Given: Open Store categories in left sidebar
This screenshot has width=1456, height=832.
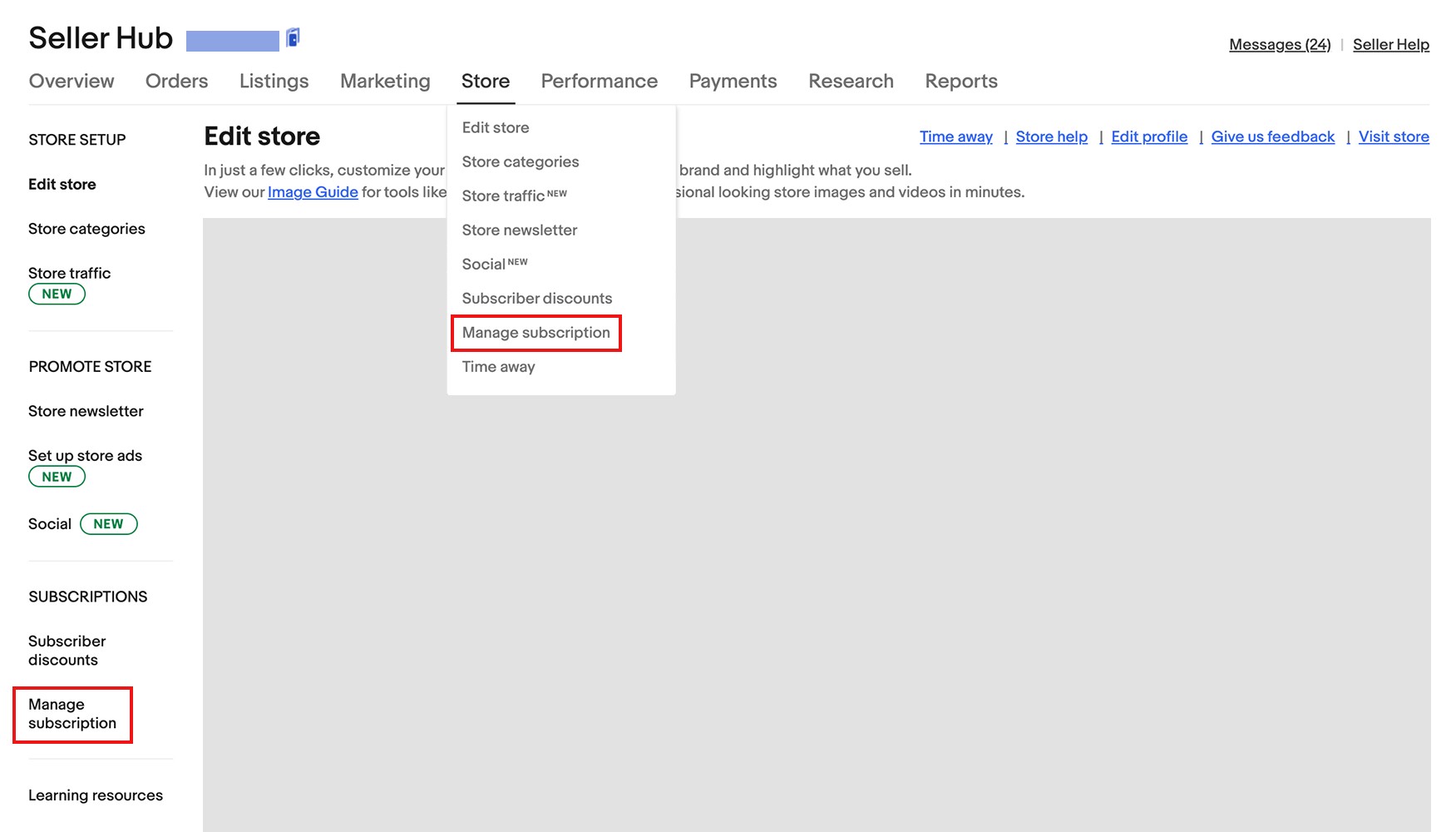Looking at the screenshot, I should pyautogui.click(x=86, y=229).
